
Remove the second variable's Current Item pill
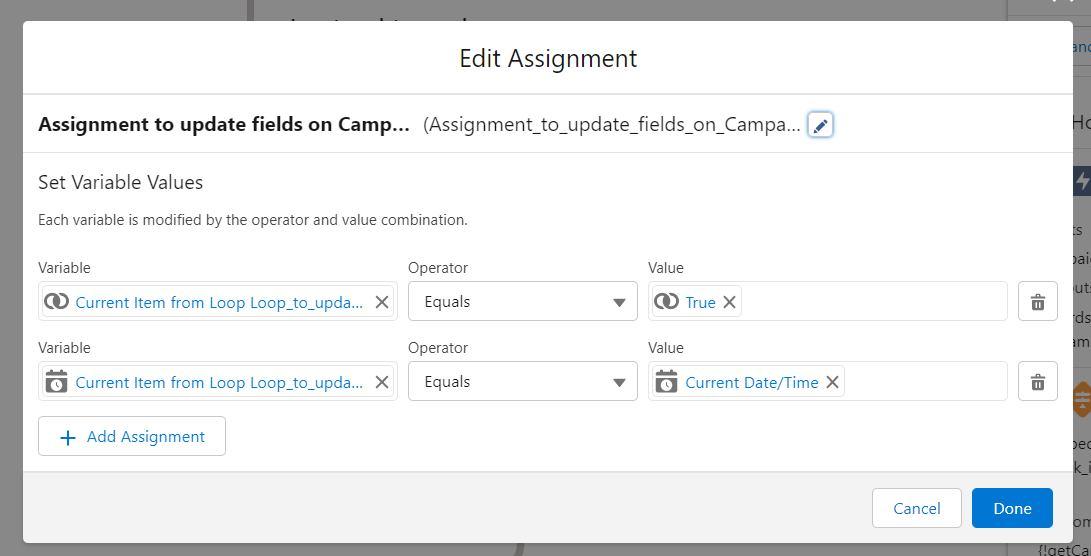tap(382, 382)
